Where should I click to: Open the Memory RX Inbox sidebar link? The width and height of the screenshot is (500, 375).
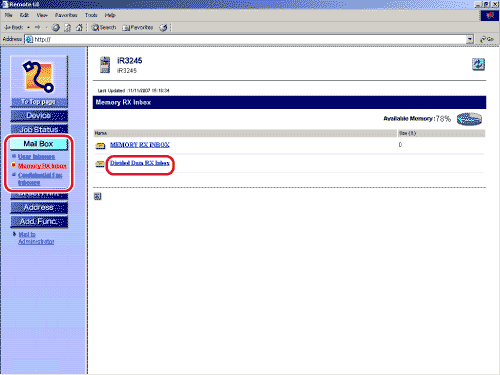(42, 166)
